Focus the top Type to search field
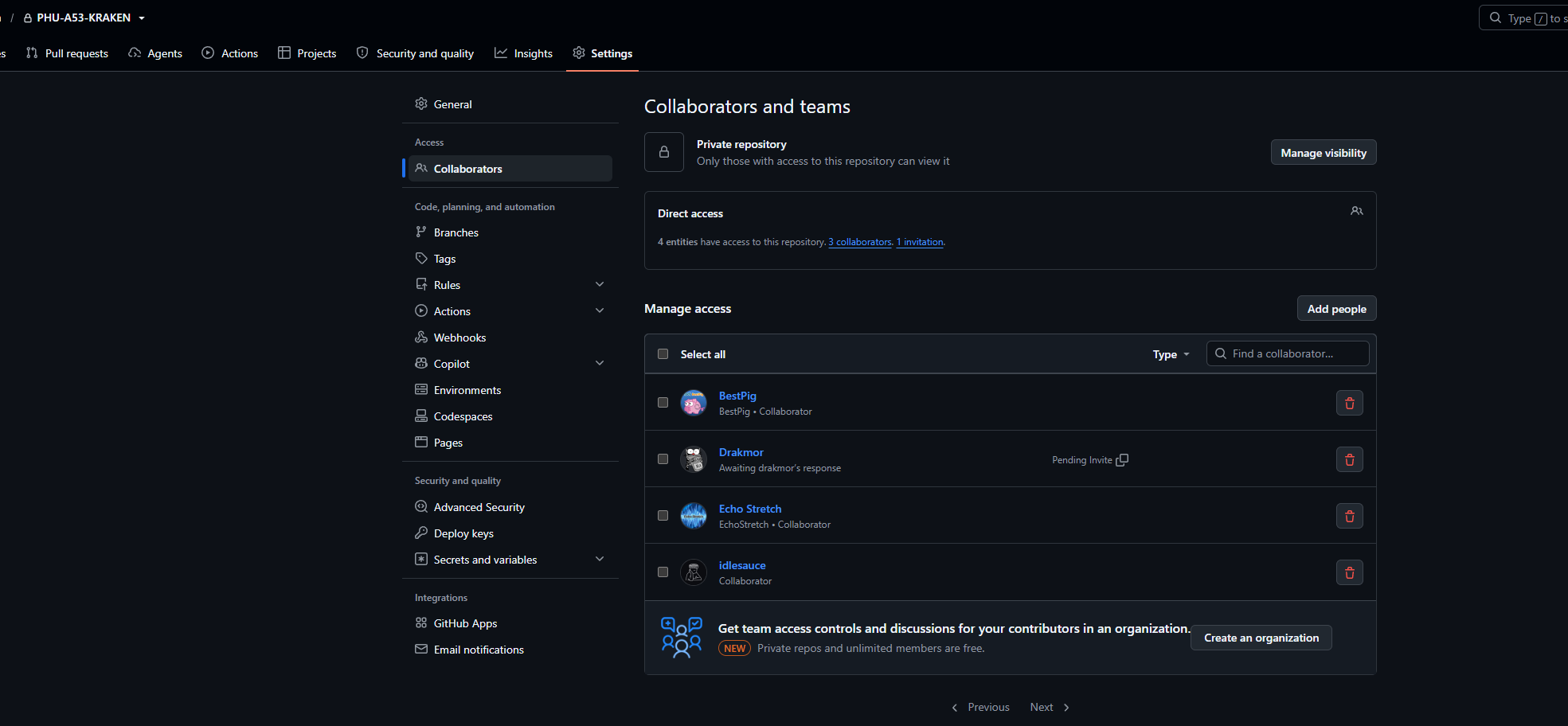Viewport: 1568px width, 726px height. click(x=1523, y=18)
